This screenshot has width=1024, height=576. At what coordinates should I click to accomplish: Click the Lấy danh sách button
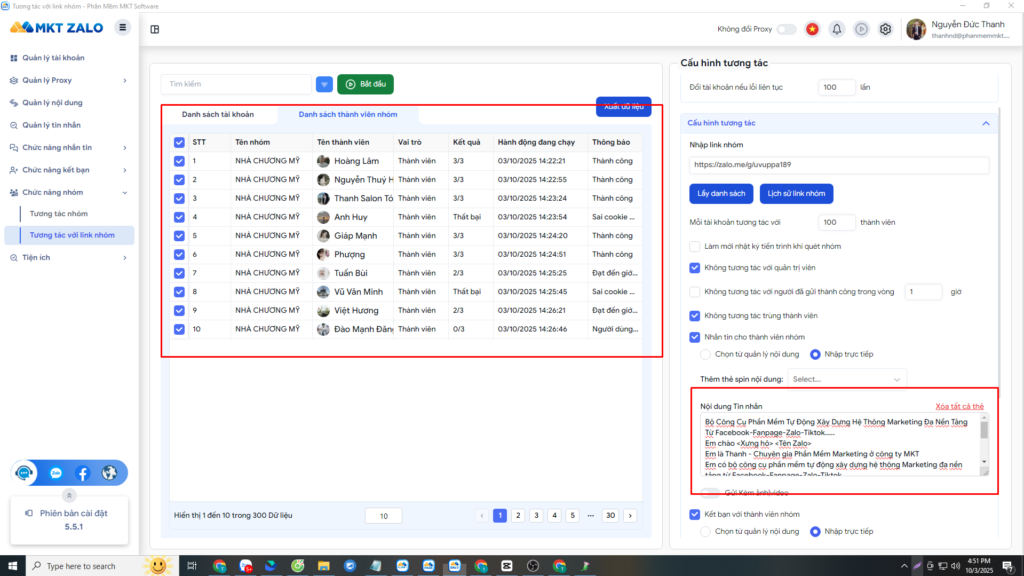721,193
